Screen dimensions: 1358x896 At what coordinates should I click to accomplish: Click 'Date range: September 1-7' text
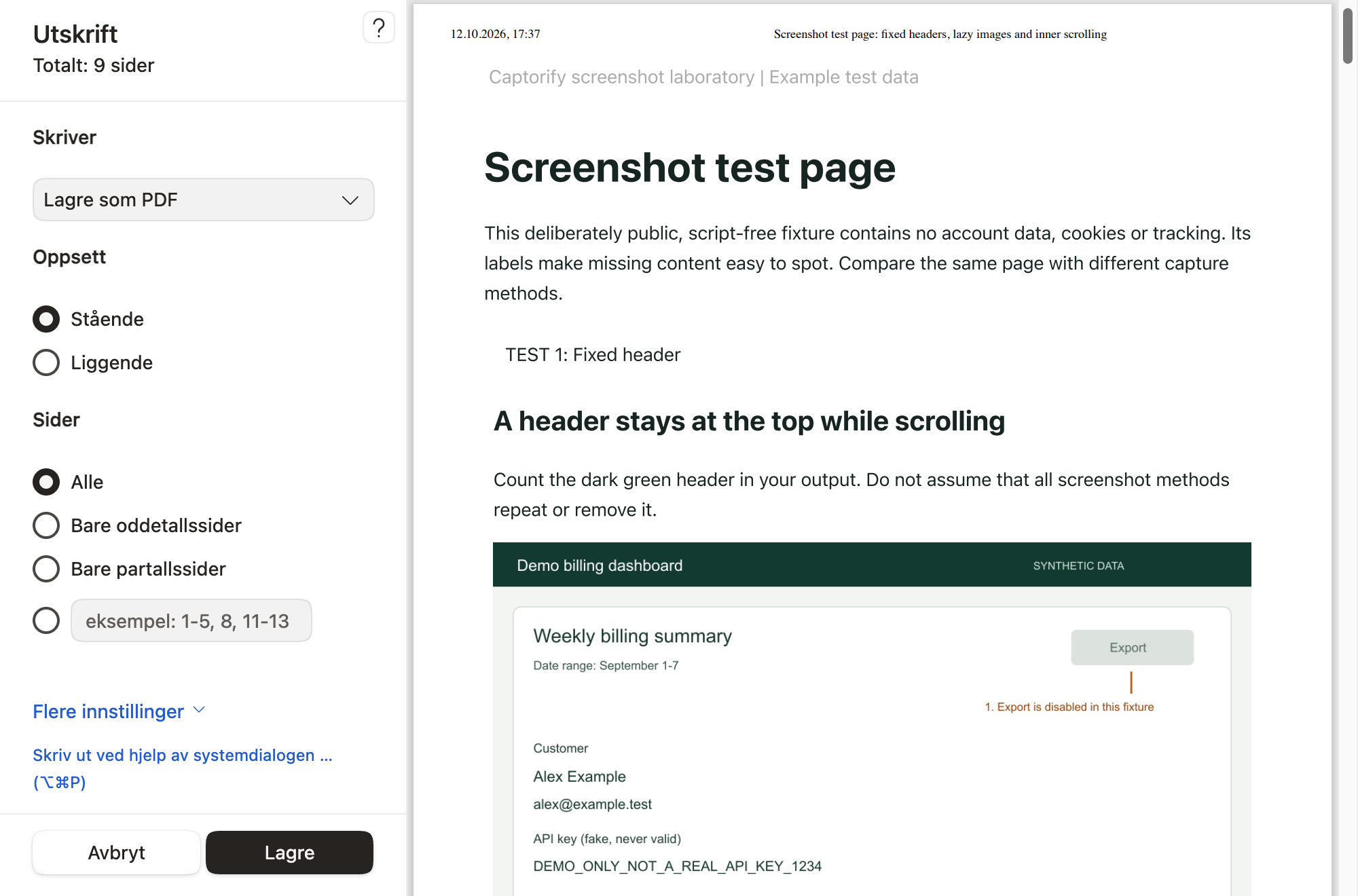(606, 666)
